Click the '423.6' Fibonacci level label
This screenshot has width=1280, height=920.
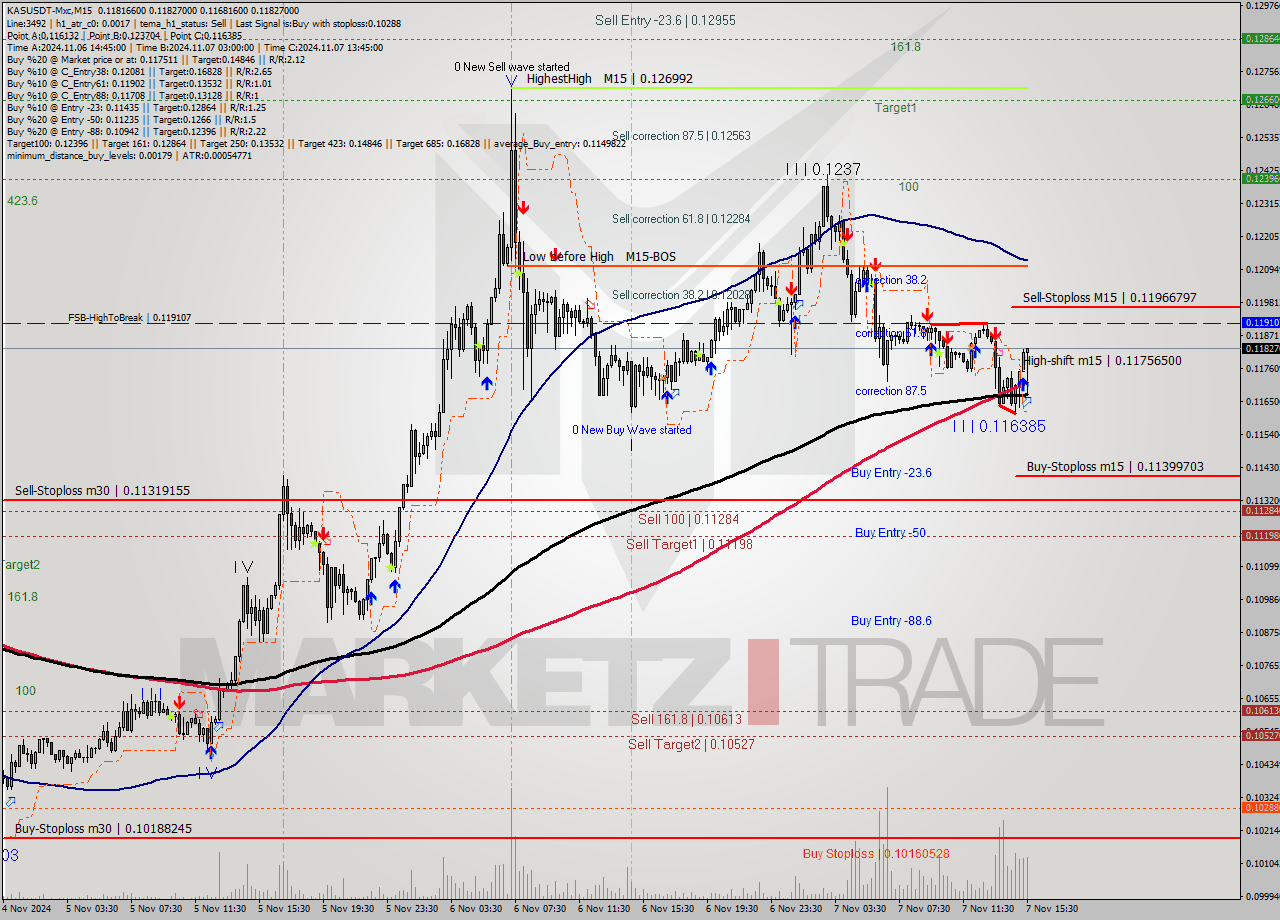point(23,201)
